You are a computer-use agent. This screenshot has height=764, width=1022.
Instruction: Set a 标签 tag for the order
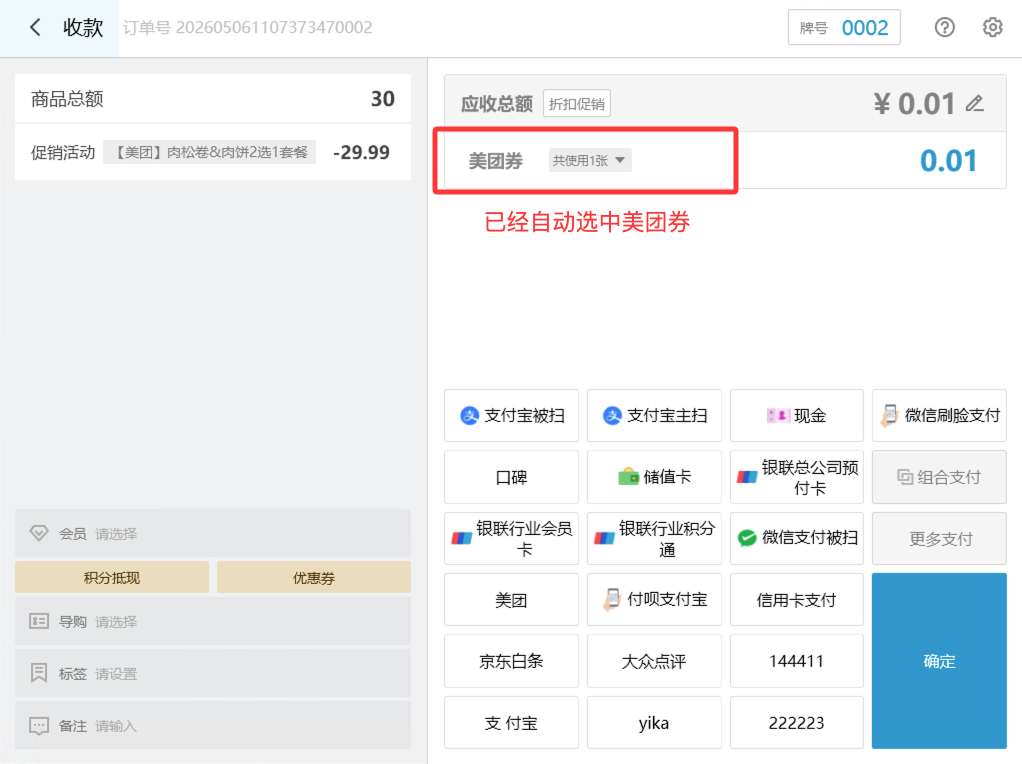[x=212, y=673]
